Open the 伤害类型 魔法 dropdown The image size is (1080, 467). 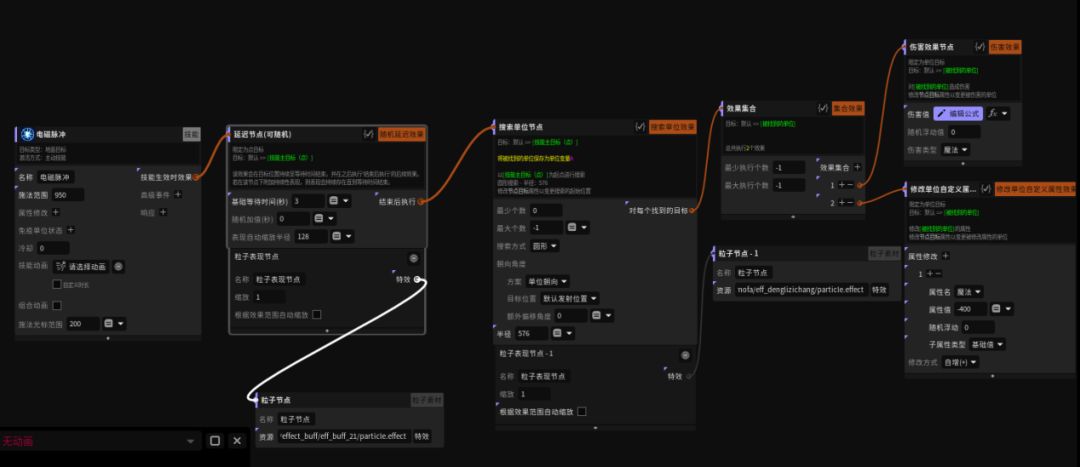955,149
